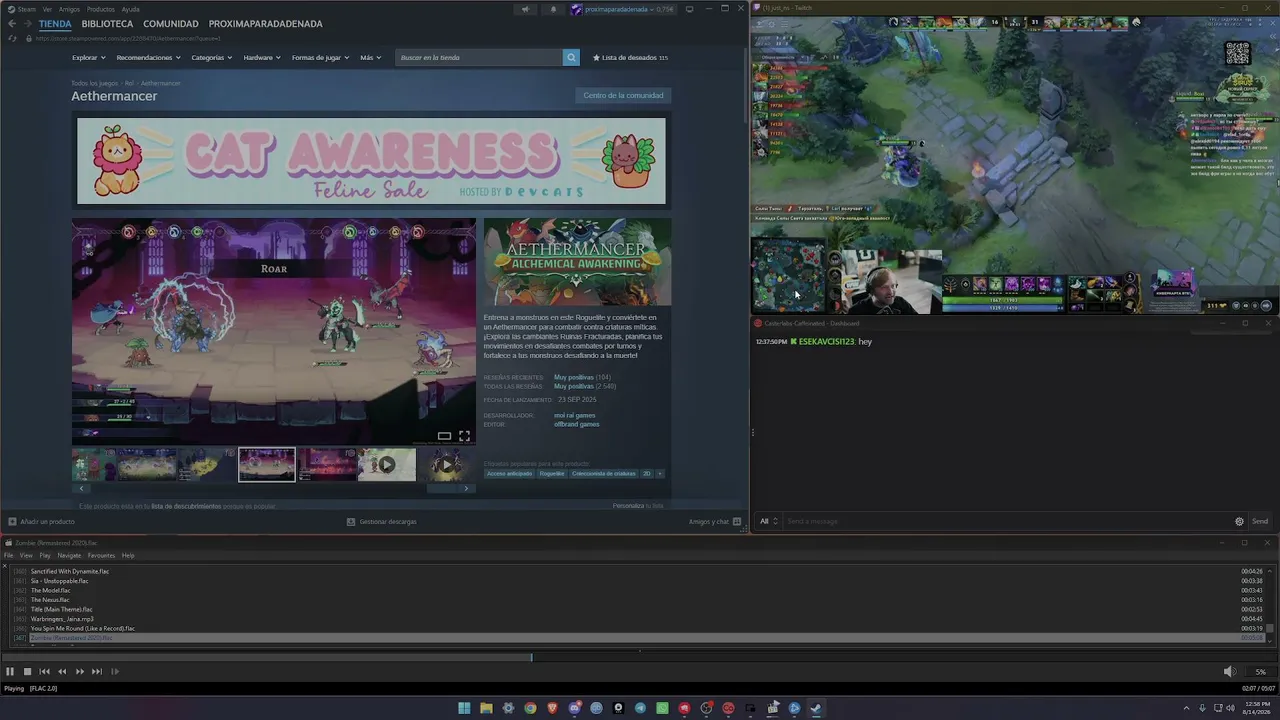Expand the Hardware dropdown
This screenshot has height=720, width=1280.
tap(262, 58)
